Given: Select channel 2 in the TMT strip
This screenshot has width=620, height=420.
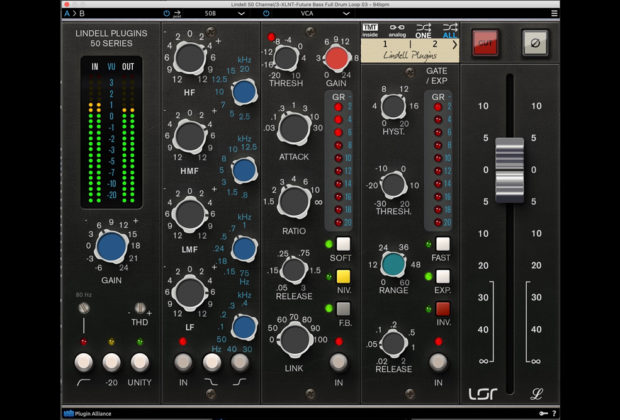Looking at the screenshot, I should pyautogui.click(x=435, y=44).
